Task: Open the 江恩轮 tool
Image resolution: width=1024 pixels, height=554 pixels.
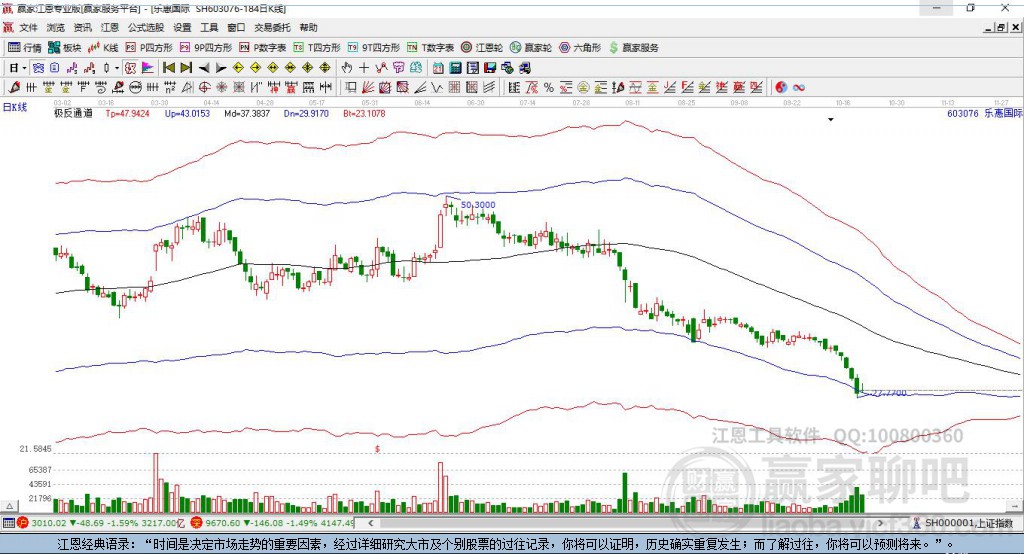Action: [x=482, y=48]
